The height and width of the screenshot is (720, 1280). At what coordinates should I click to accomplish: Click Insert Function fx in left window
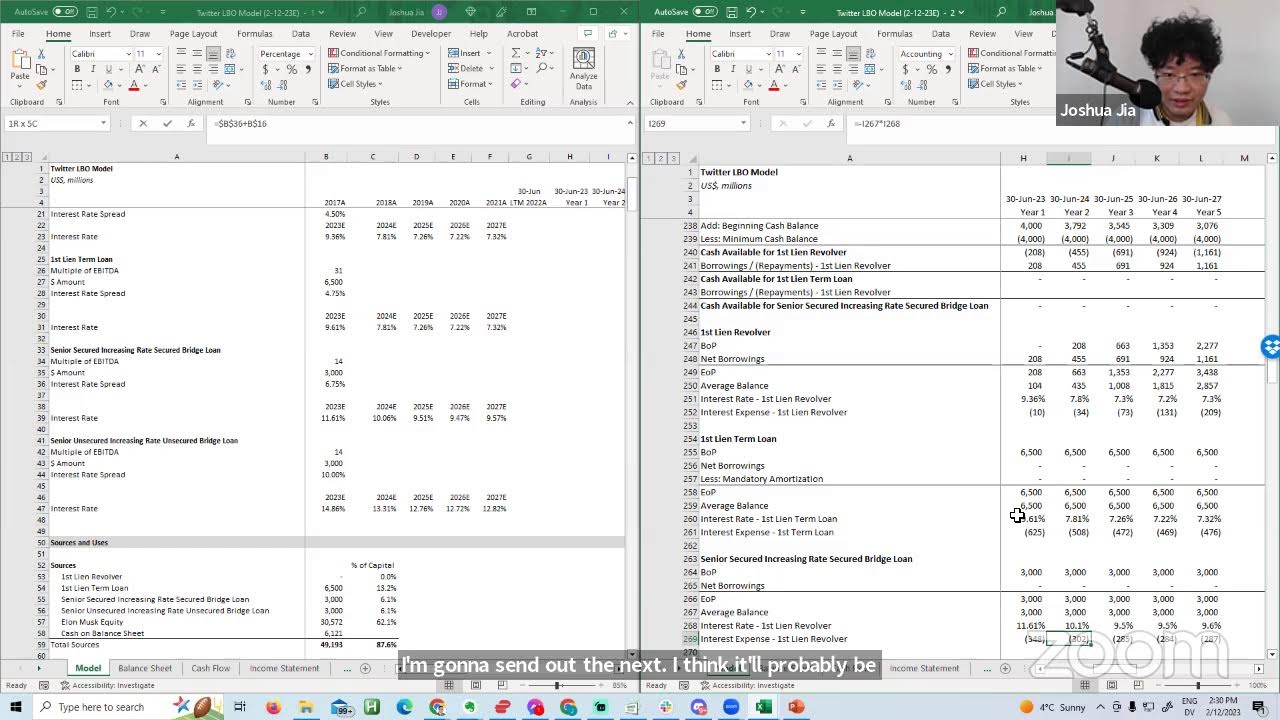point(191,123)
